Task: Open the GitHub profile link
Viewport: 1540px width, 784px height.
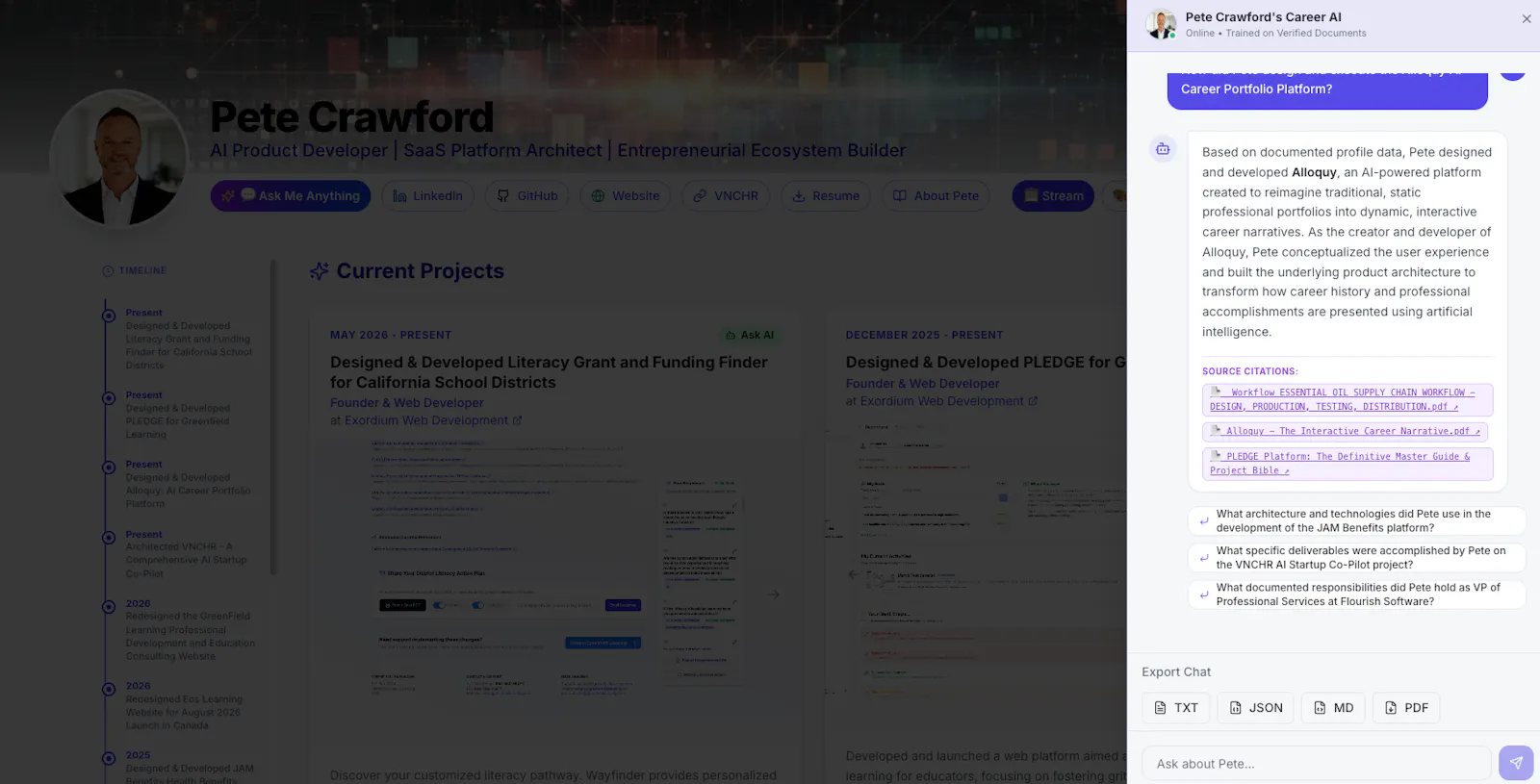Action: tap(527, 196)
